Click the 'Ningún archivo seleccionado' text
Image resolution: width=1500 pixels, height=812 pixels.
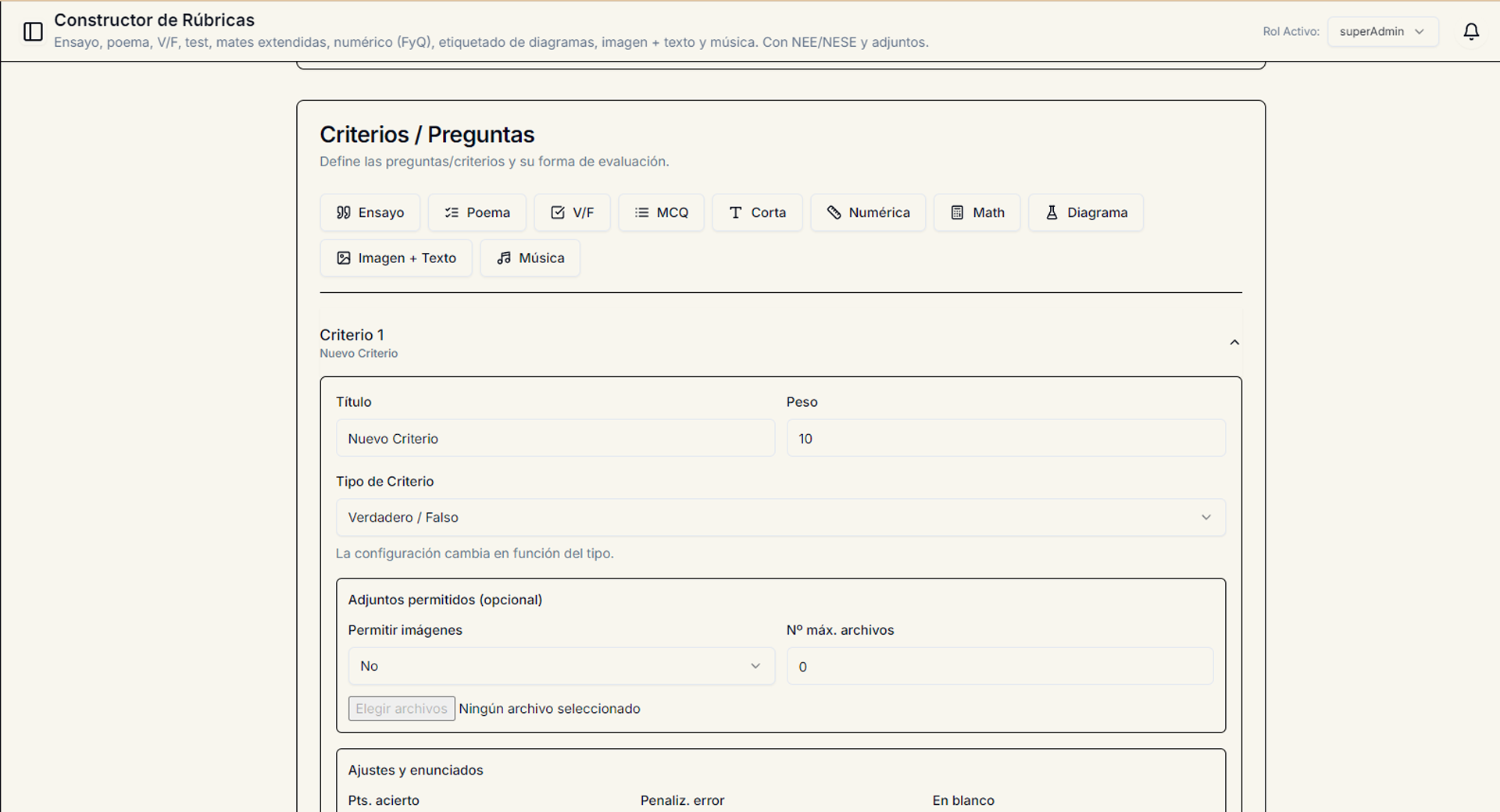(x=549, y=709)
